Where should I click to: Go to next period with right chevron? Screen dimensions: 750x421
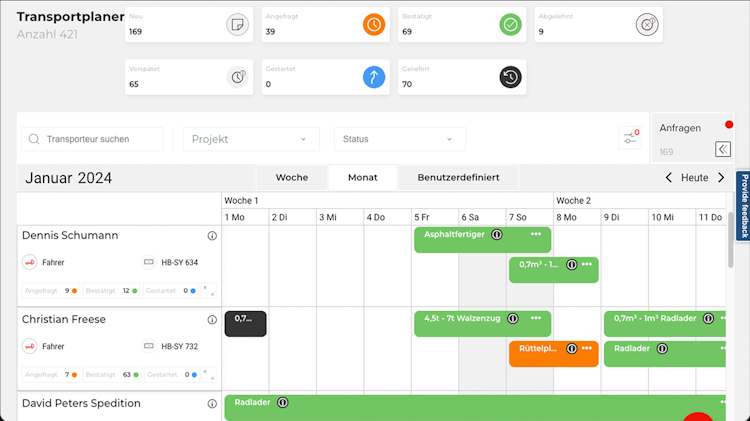click(721, 178)
